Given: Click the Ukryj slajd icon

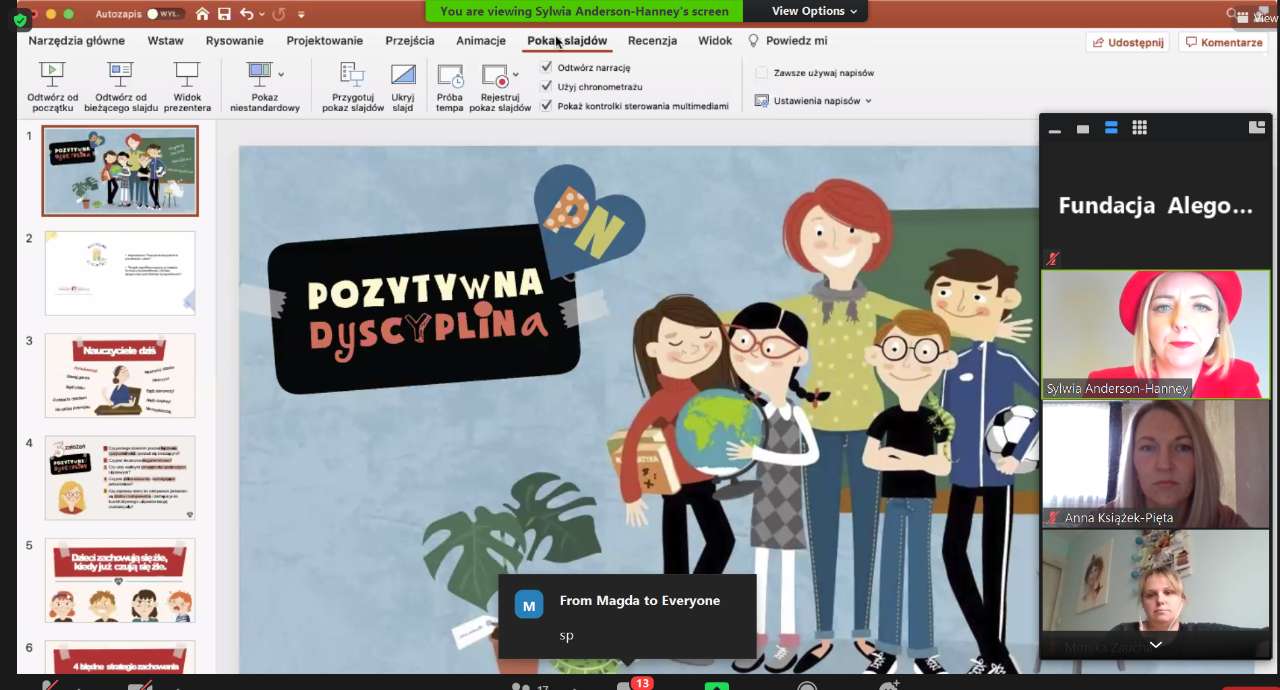Looking at the screenshot, I should click(403, 75).
